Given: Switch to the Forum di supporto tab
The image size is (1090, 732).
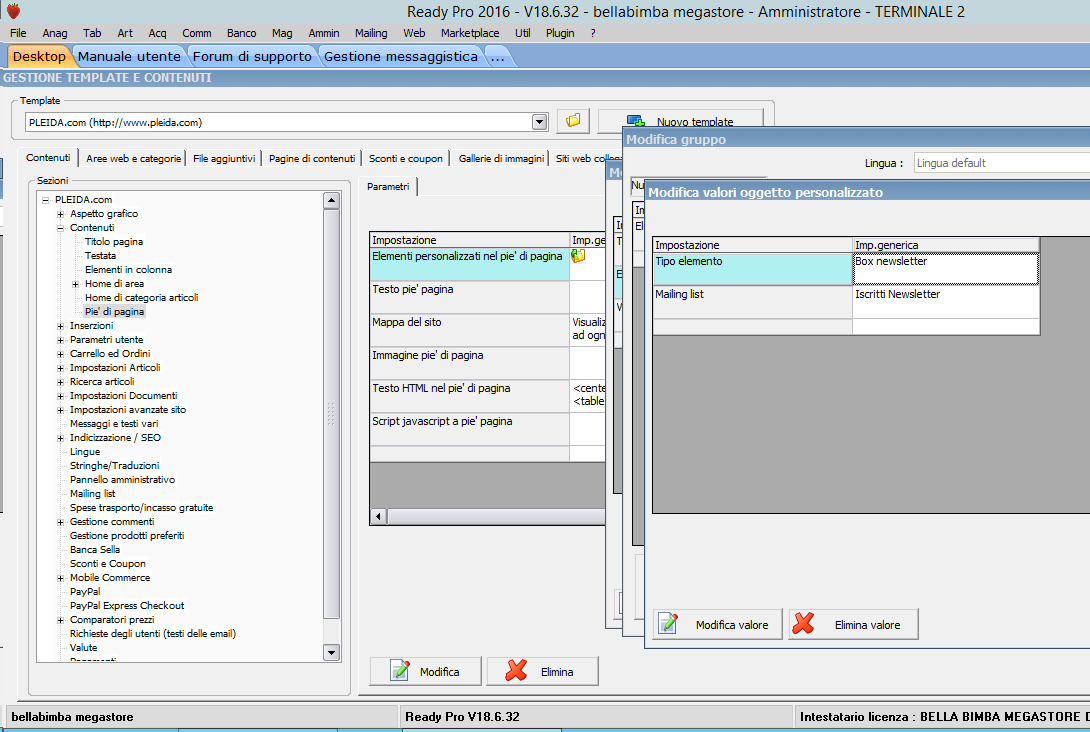Looking at the screenshot, I should coord(252,56).
